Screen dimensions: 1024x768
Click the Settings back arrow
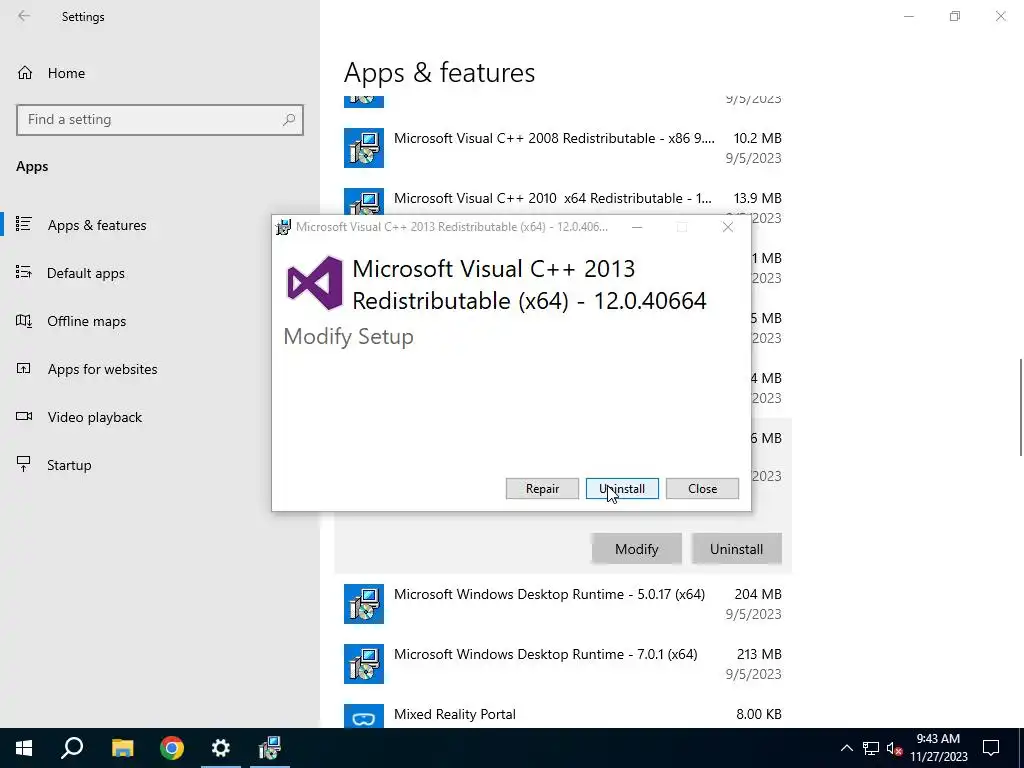(x=24, y=16)
